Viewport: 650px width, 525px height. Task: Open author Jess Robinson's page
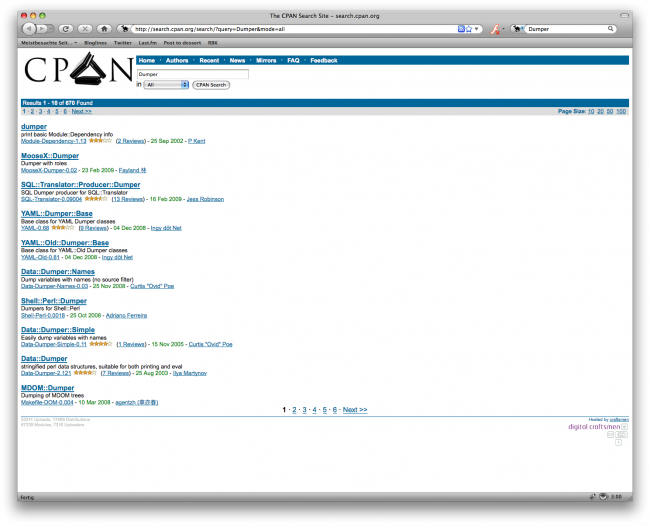point(205,199)
